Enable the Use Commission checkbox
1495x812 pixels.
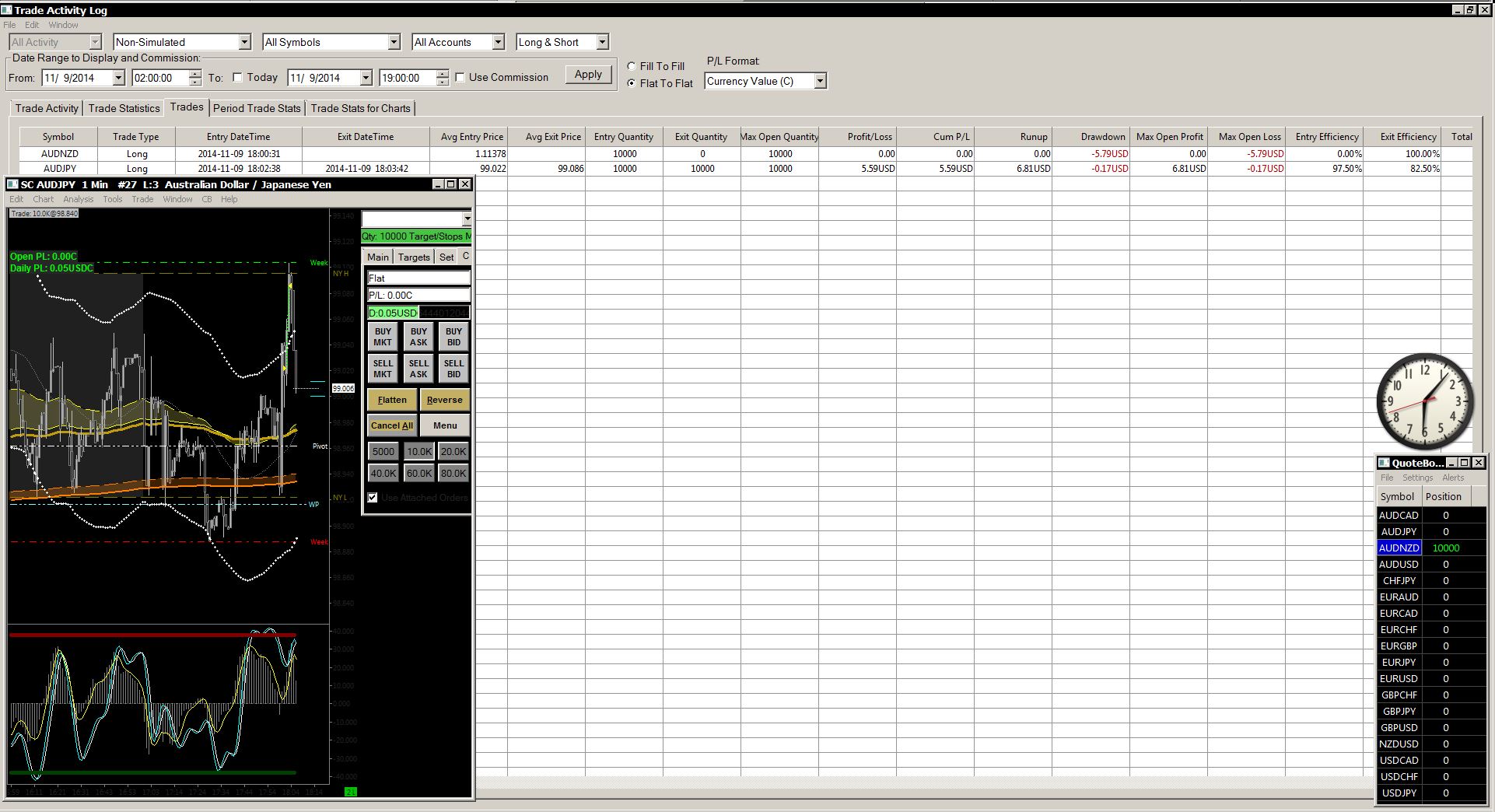[460, 77]
